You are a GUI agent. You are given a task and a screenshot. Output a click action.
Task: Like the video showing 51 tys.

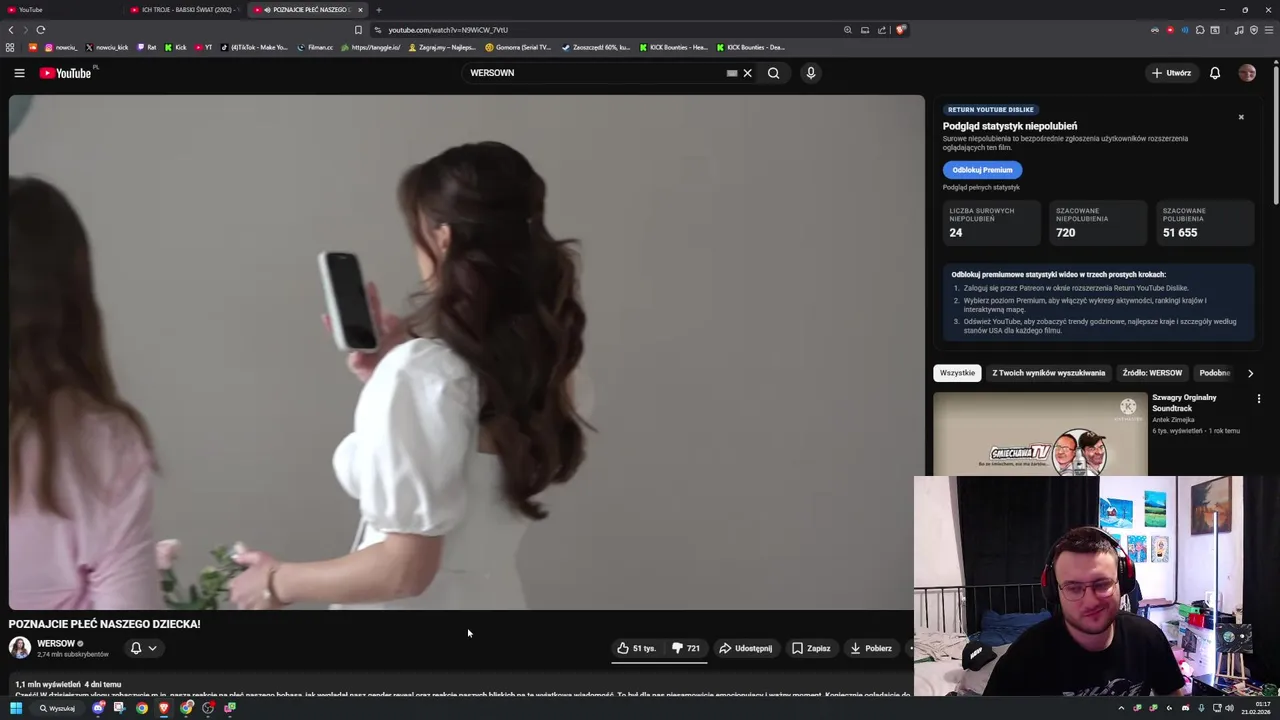636,648
